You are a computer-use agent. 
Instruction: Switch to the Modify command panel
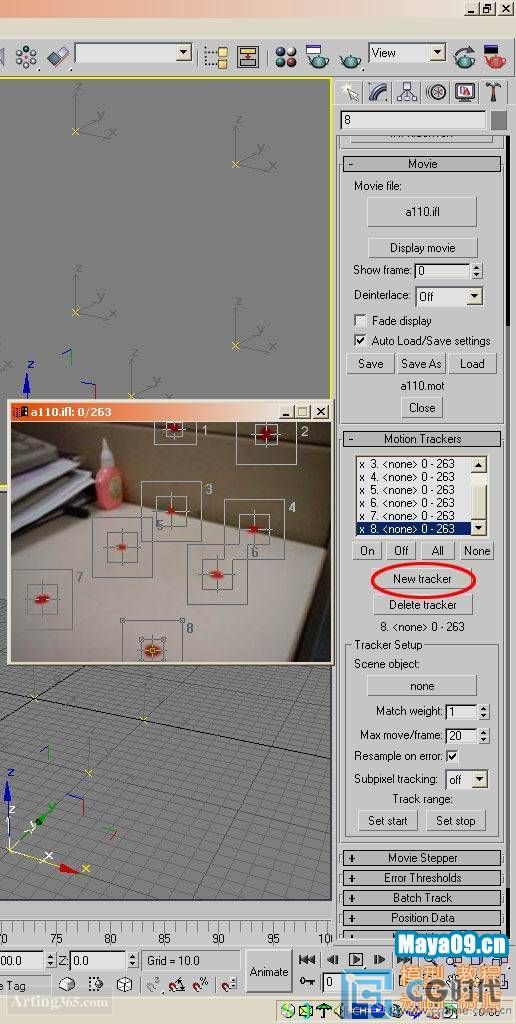point(379,92)
